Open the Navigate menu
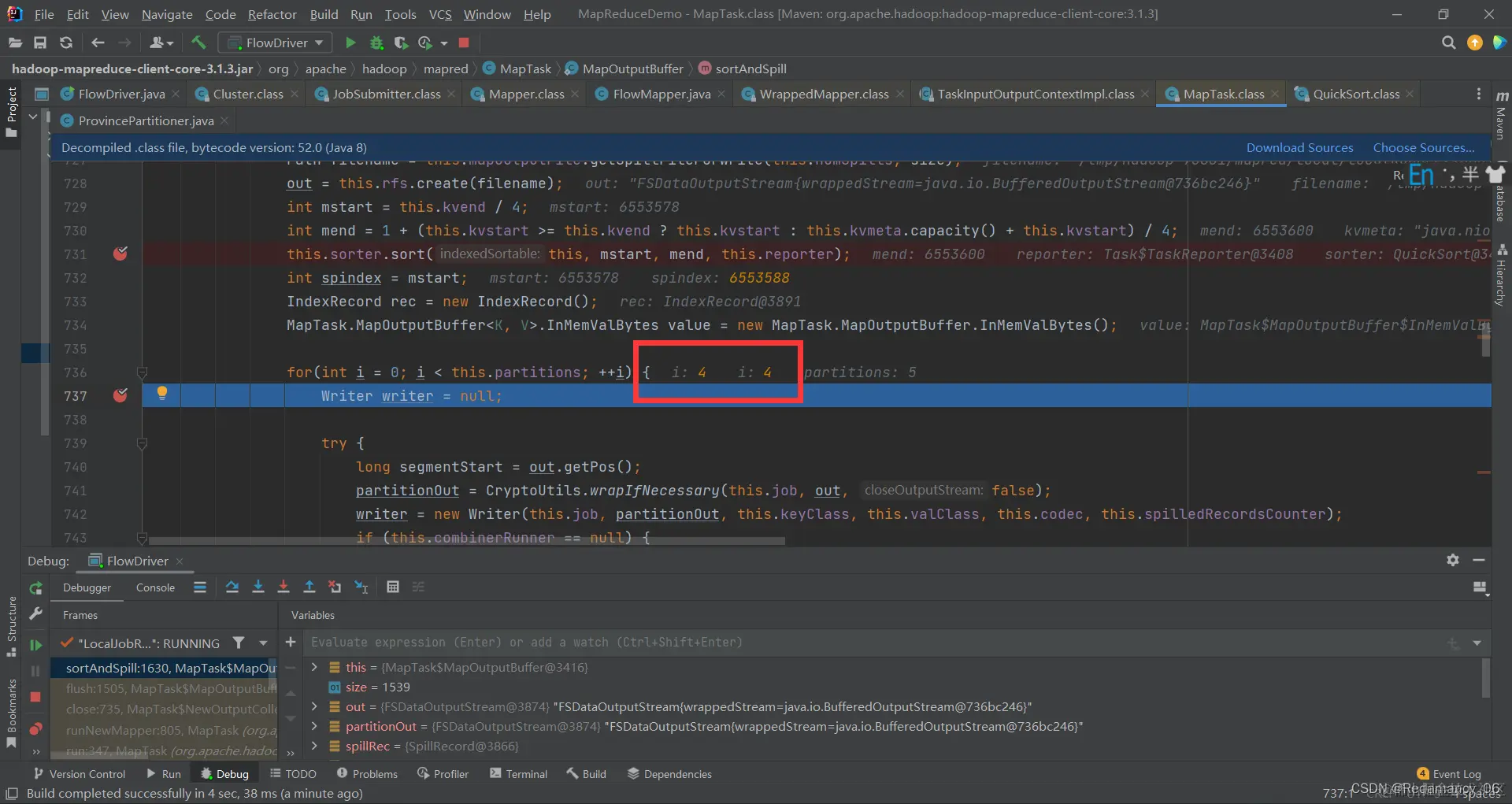This screenshot has width=1512, height=804. click(x=167, y=14)
